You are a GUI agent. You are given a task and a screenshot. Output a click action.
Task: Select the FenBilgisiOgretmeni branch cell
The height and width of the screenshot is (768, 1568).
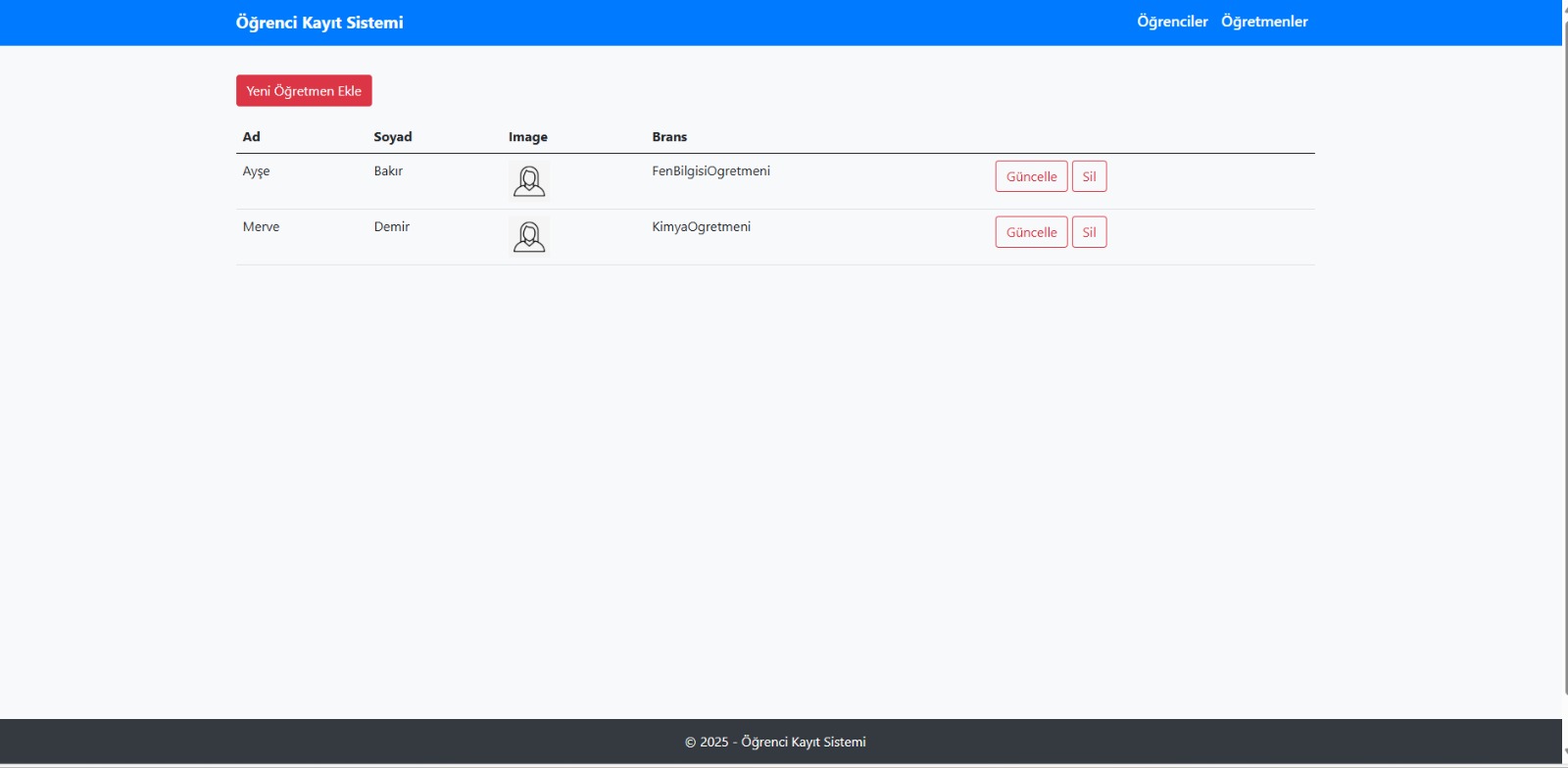coord(710,171)
